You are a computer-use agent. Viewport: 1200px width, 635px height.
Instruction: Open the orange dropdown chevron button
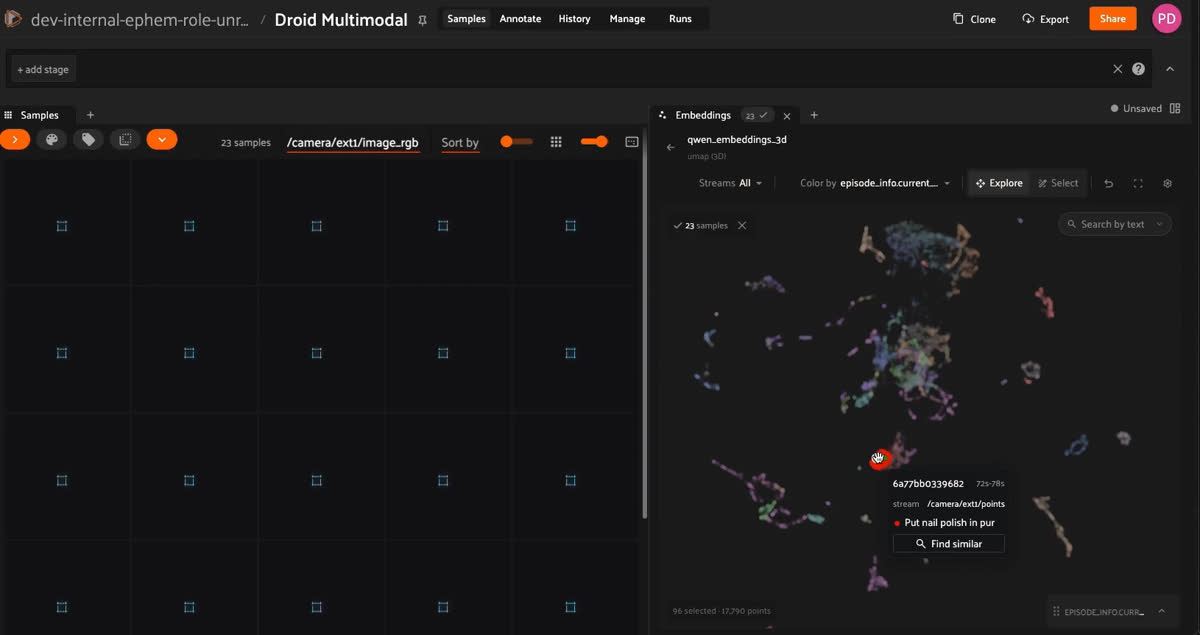[162, 140]
